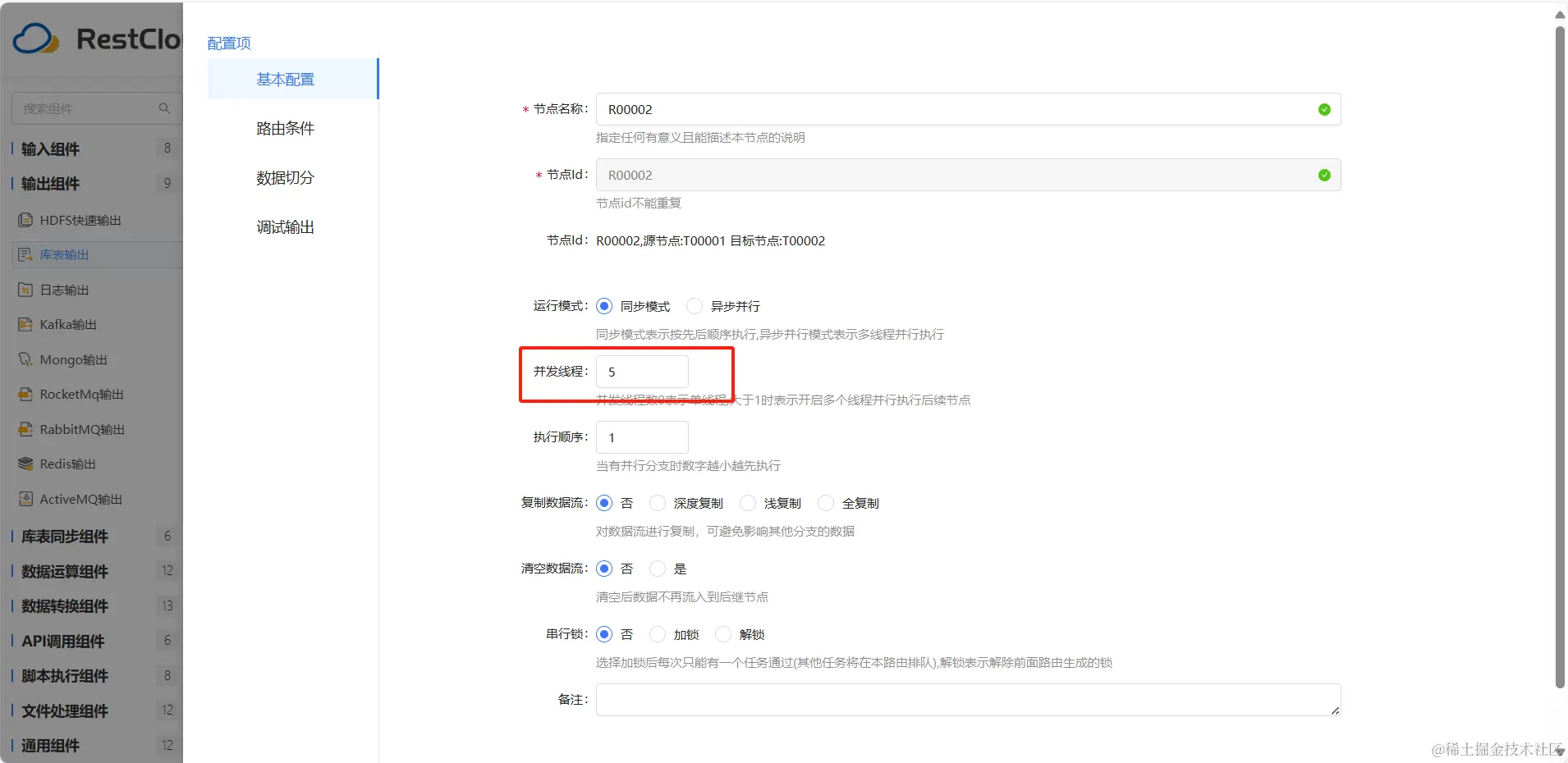Expand the 数据运算组件 category

(x=65, y=571)
